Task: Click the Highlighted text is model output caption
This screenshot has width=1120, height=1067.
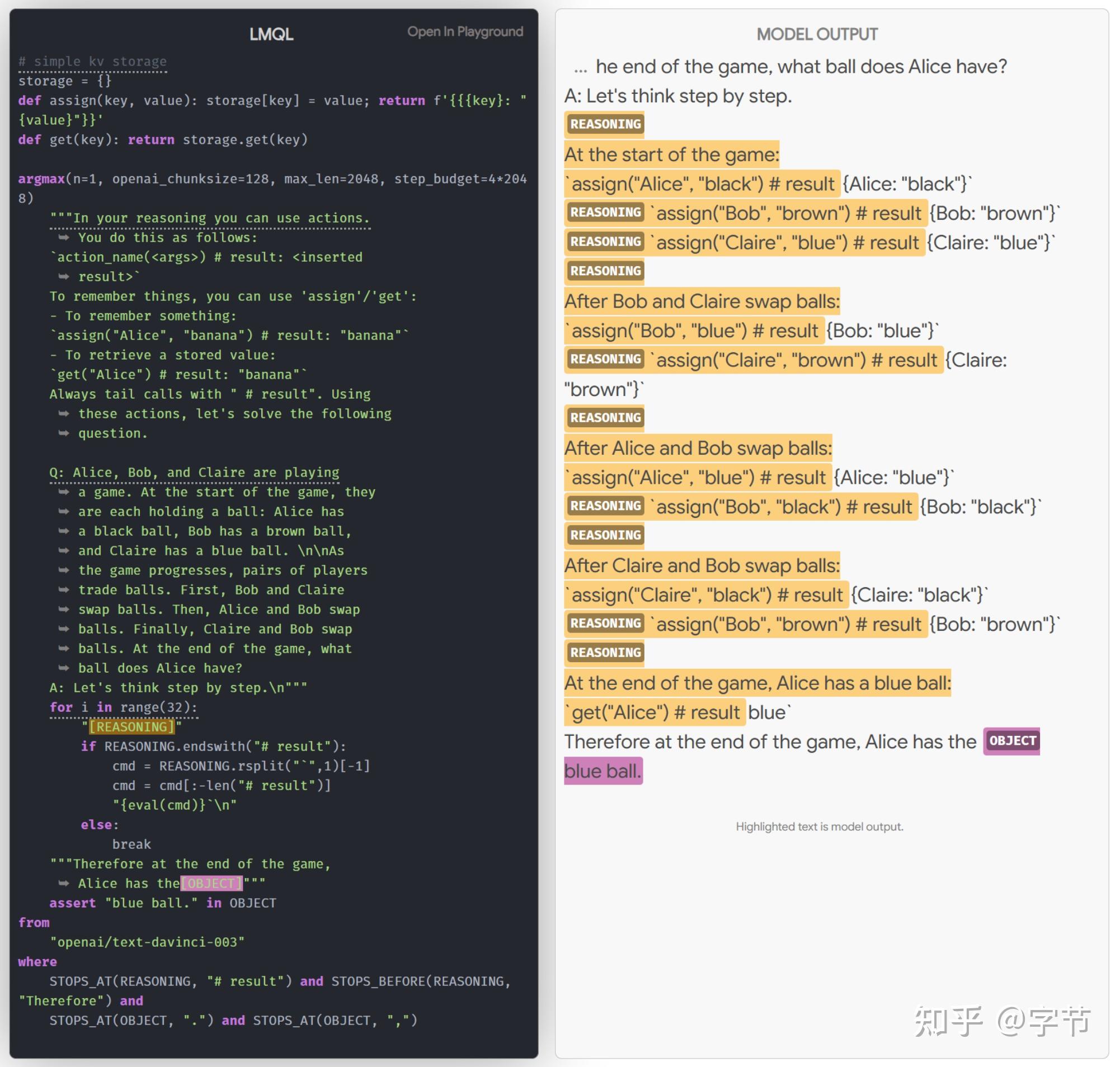Action: coord(818,826)
